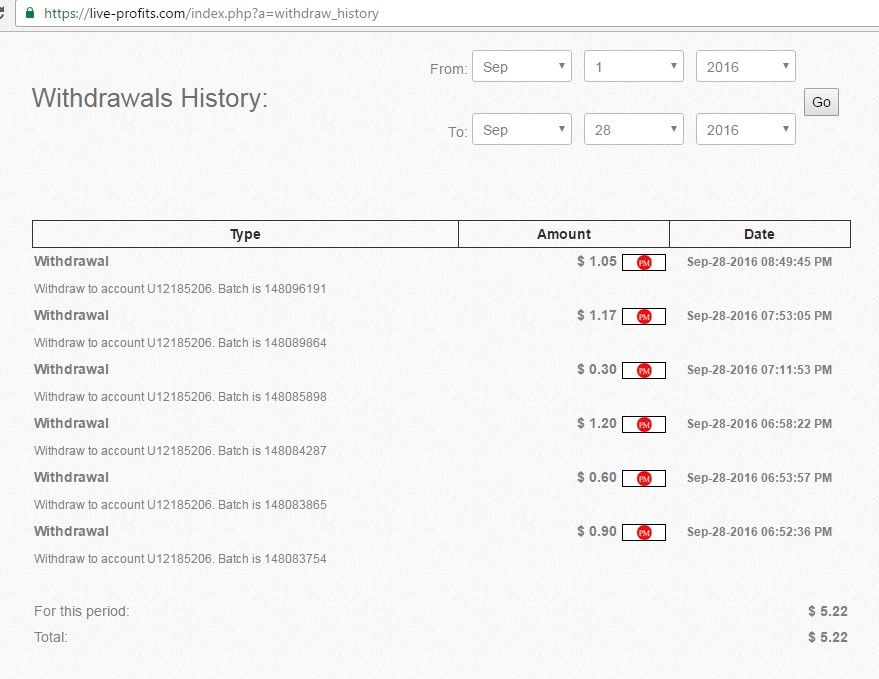Click the Perfect Money icon beside $ 1.05
The image size is (879, 679).
(644, 262)
